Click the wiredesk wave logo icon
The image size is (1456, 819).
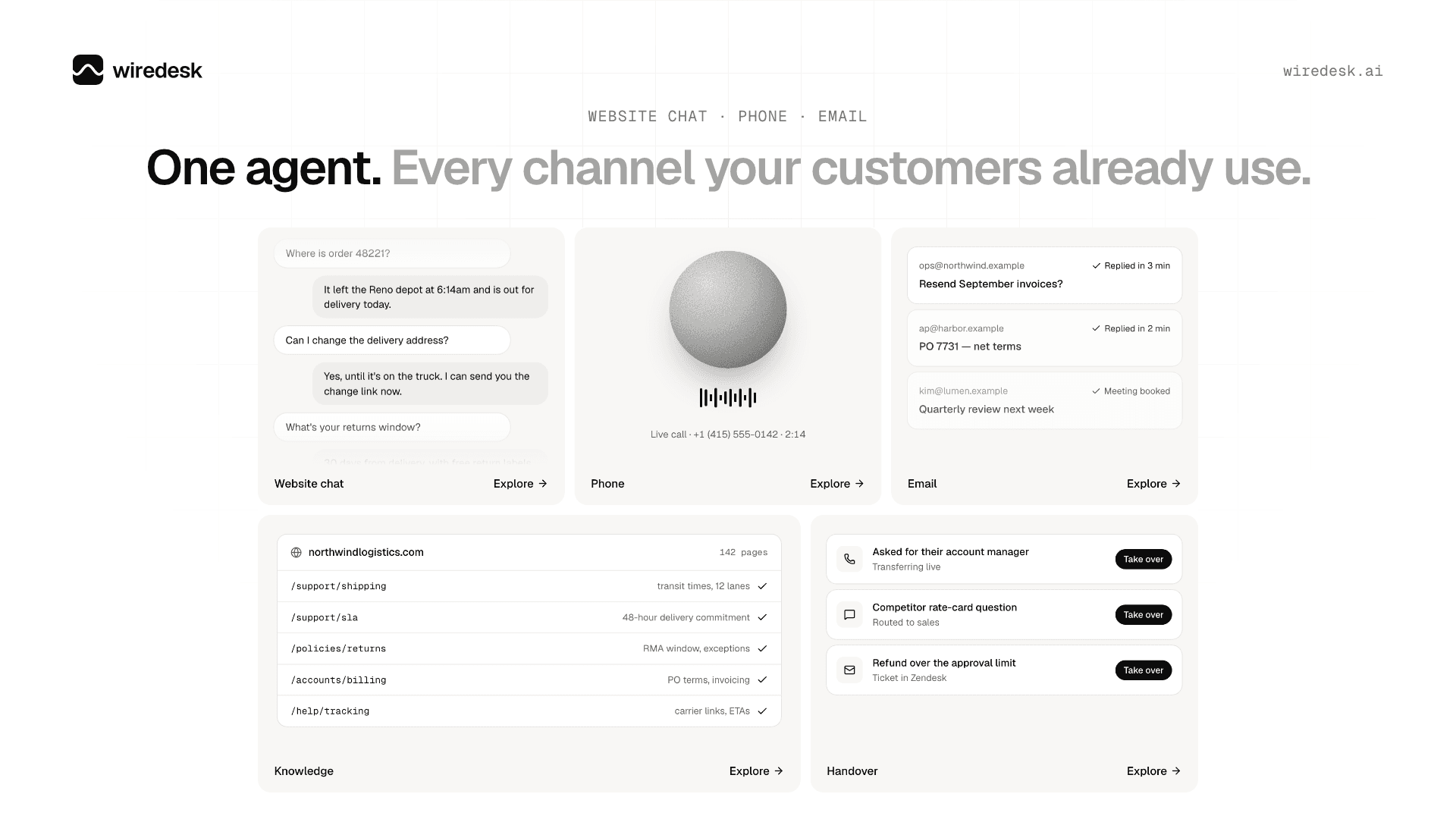pyautogui.click(x=88, y=70)
